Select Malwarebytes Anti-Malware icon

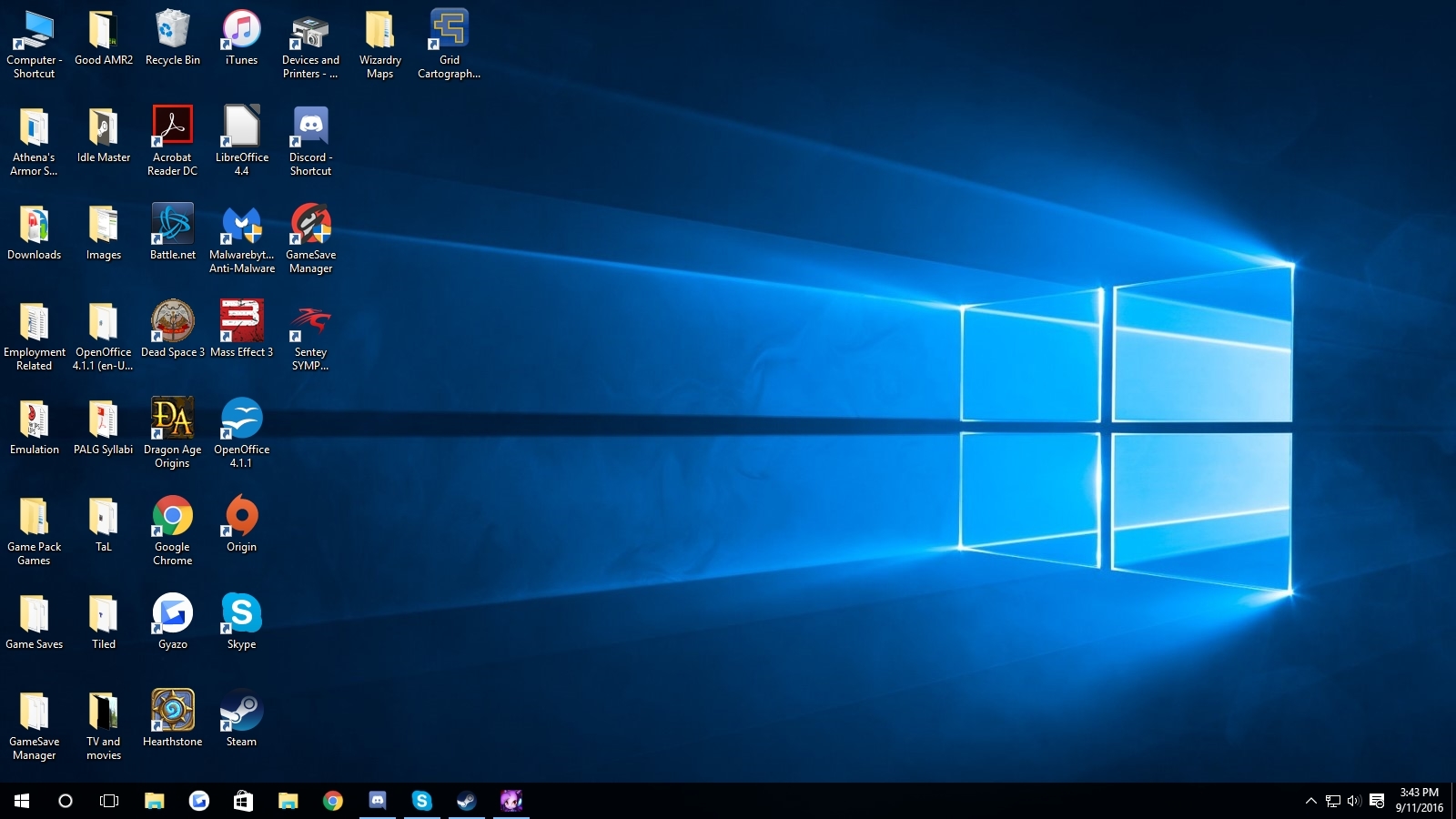point(242,238)
